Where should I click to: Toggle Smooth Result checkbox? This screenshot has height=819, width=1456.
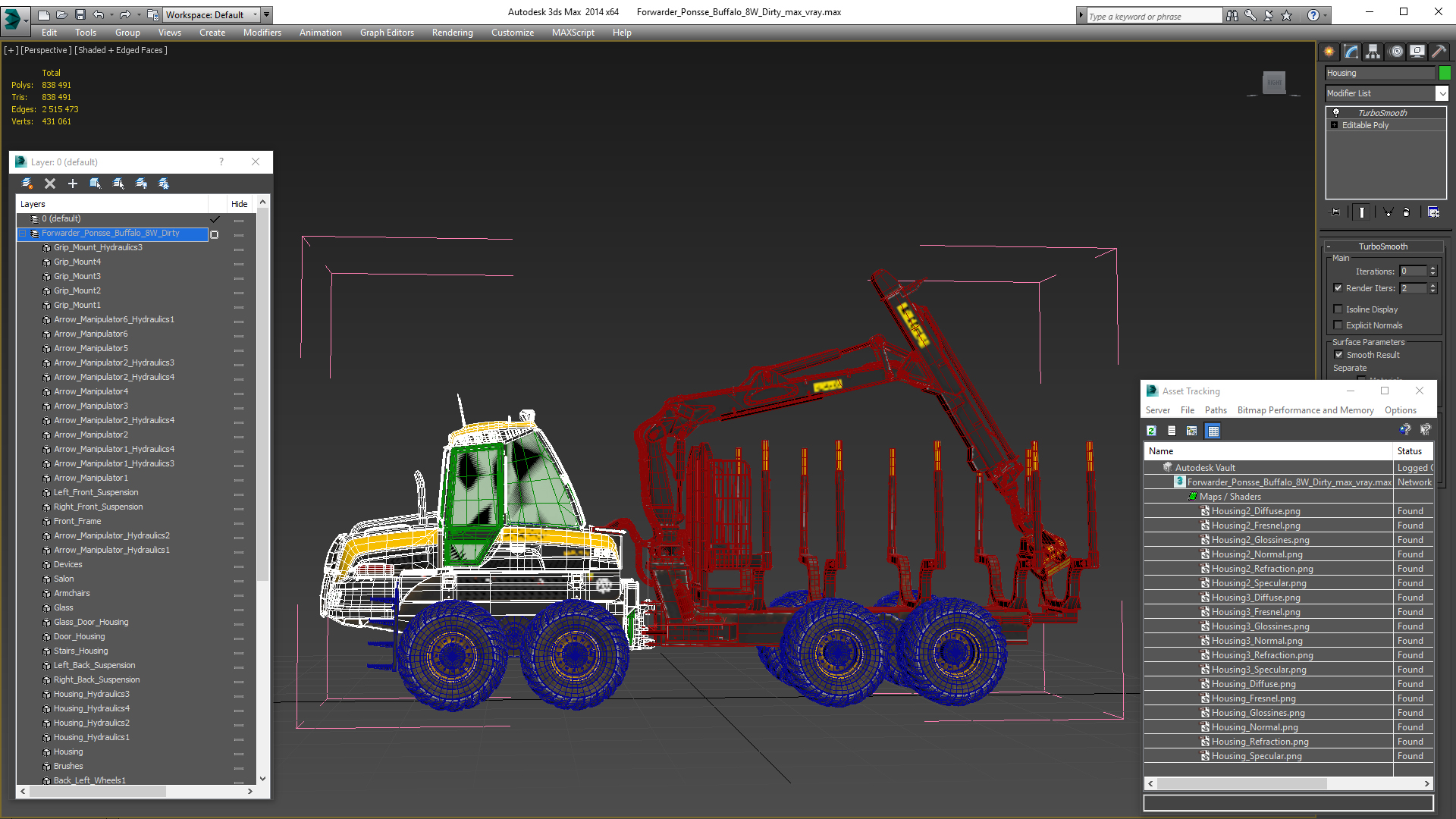click(x=1338, y=355)
